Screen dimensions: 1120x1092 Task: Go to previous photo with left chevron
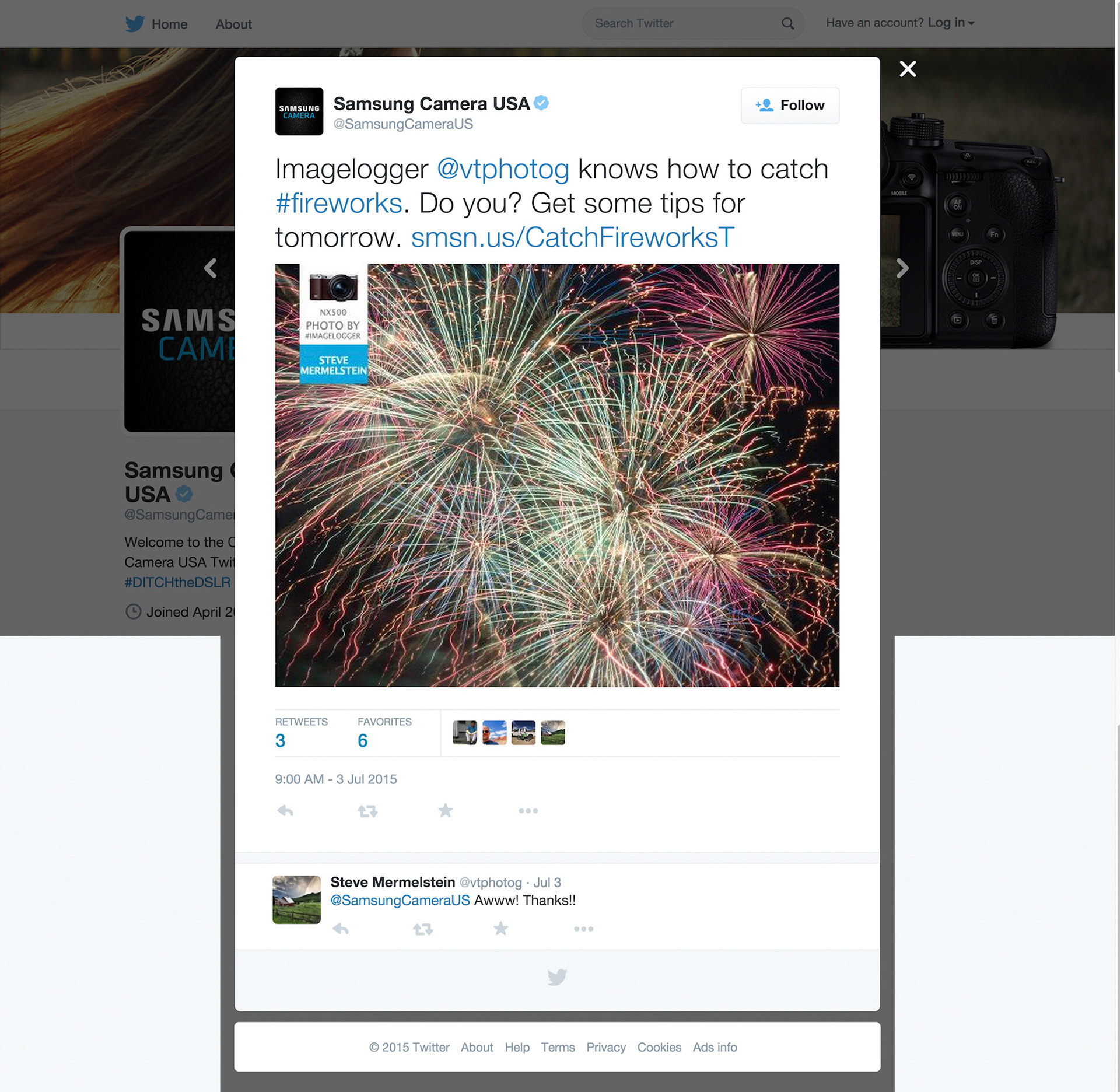click(x=211, y=268)
